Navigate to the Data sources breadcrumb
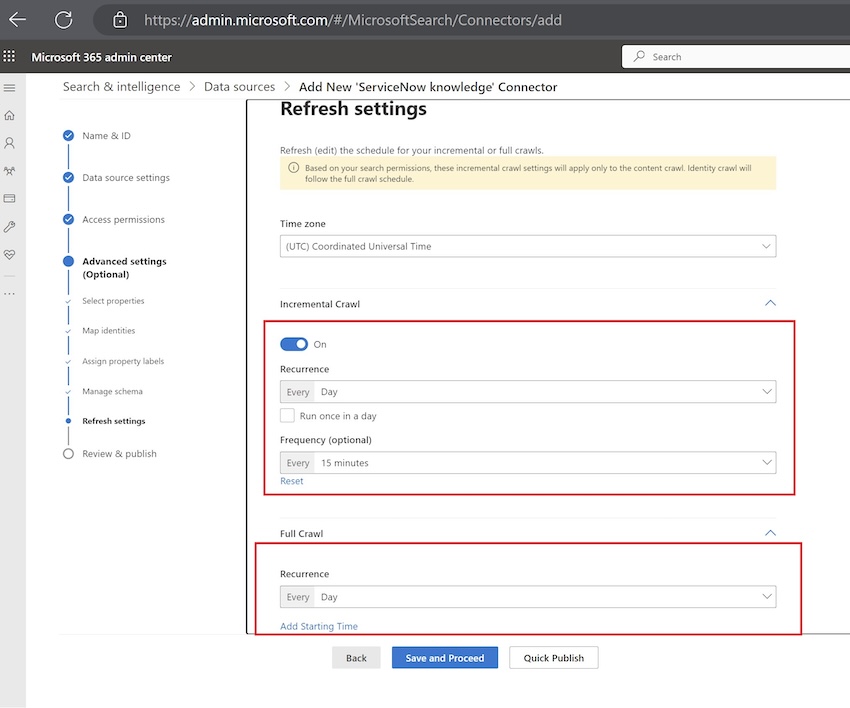This screenshot has width=850, height=708. pos(239,86)
